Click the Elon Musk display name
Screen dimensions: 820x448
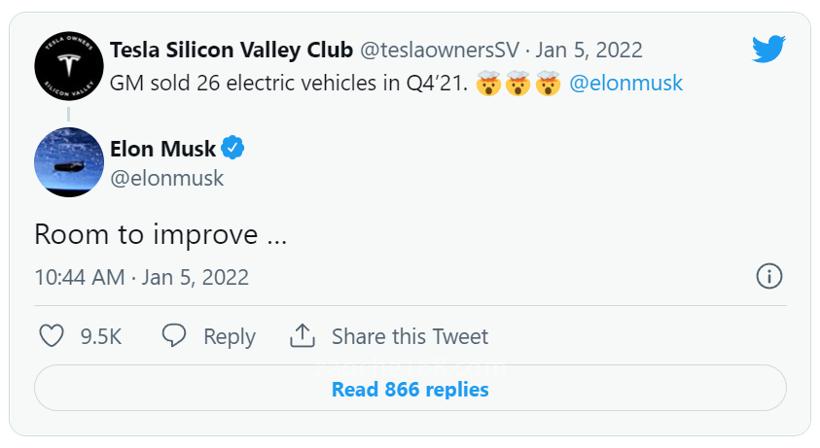(163, 149)
